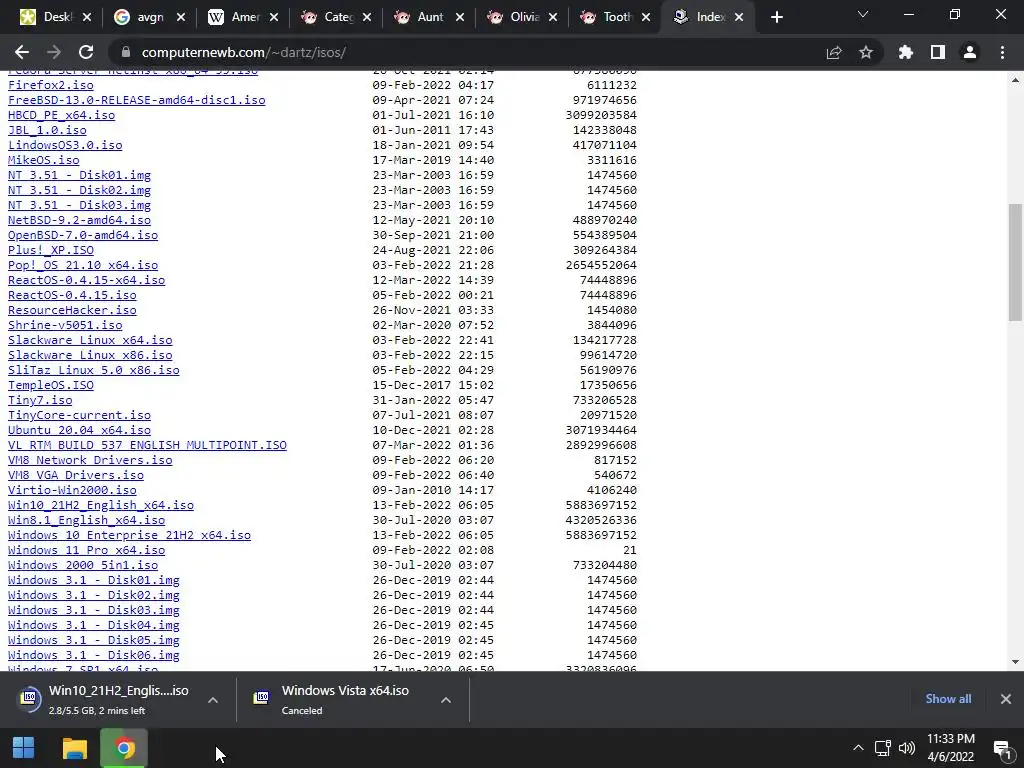Close the Index tab
The height and width of the screenshot is (768, 1024).
pyautogui.click(x=739, y=17)
